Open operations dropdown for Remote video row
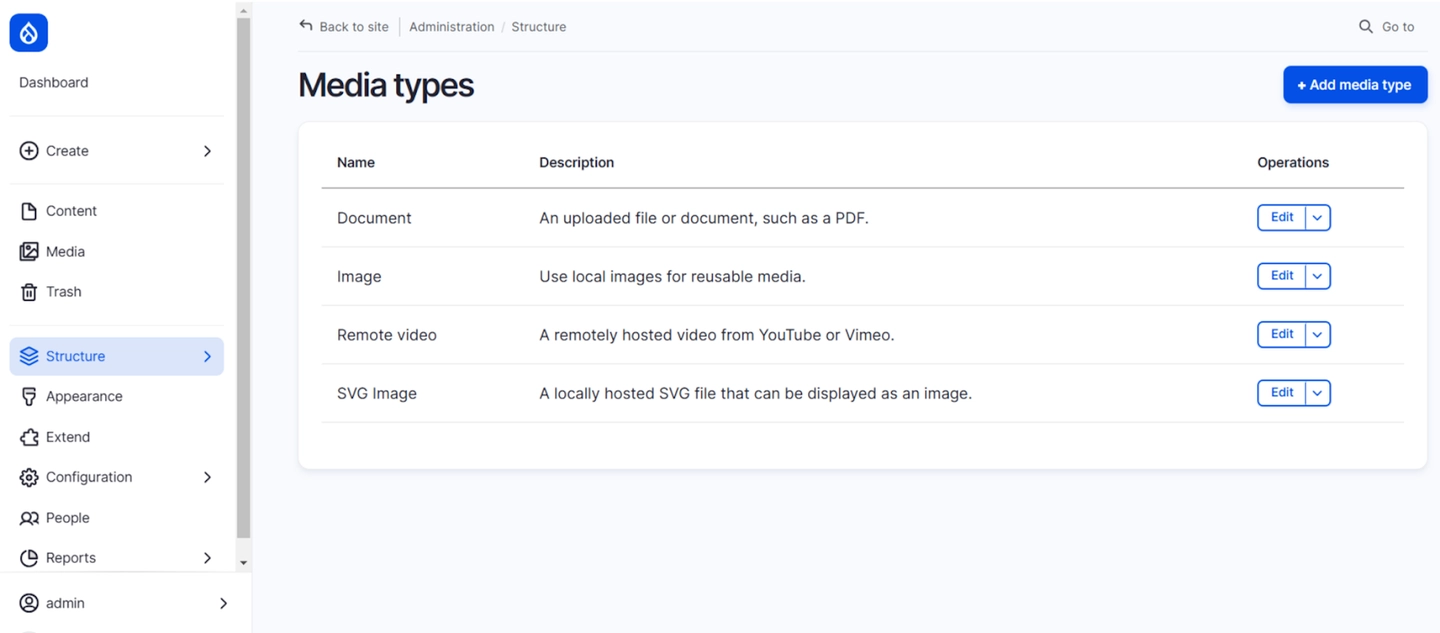The height and width of the screenshot is (633, 1440). 1318,335
